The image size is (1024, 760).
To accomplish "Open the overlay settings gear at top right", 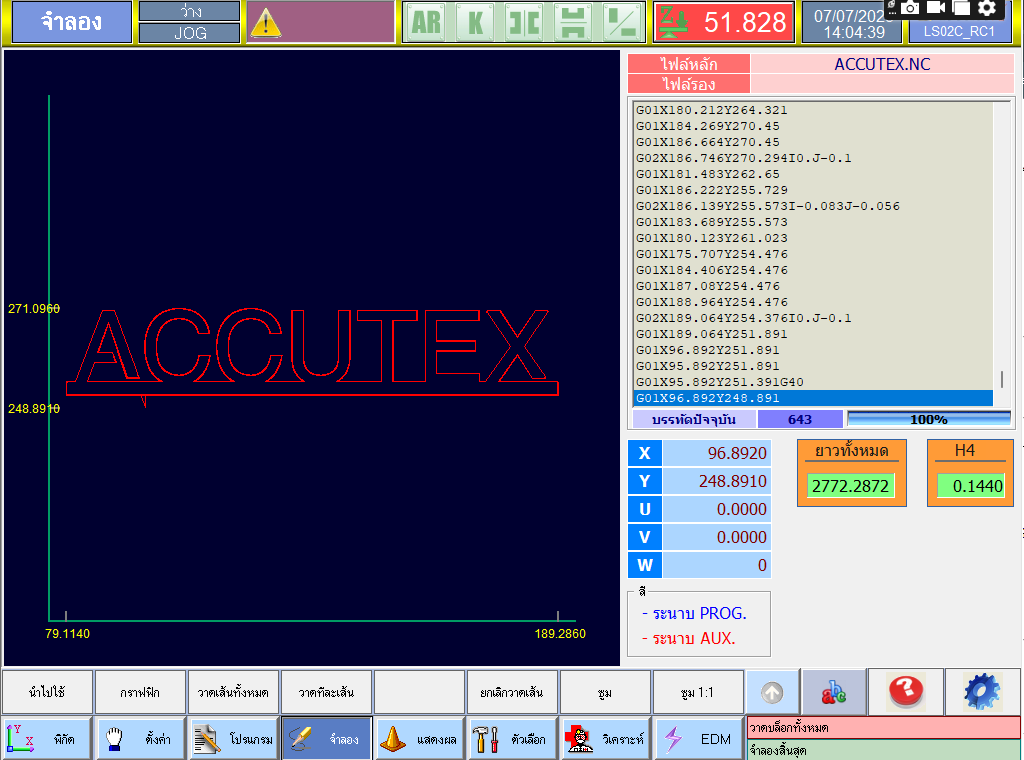I will (987, 8).
